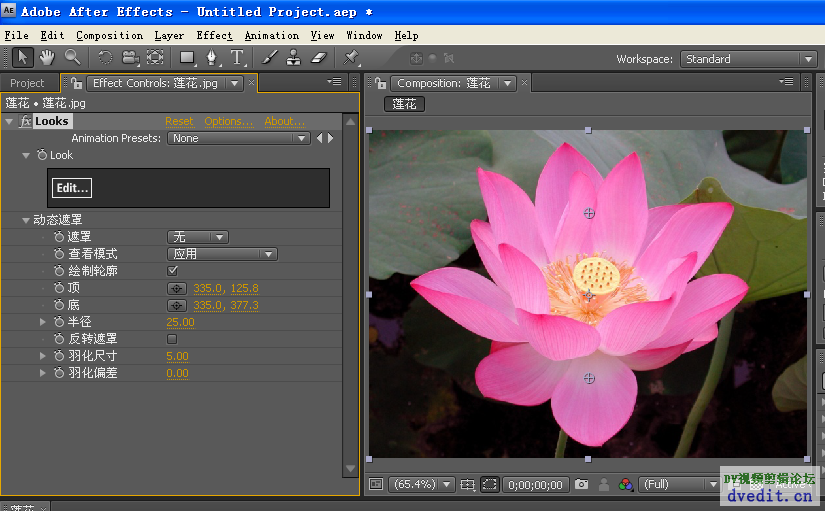Click the 羽化偏差 value 0.00
Screen dimensions: 825x511
[x=177, y=373]
